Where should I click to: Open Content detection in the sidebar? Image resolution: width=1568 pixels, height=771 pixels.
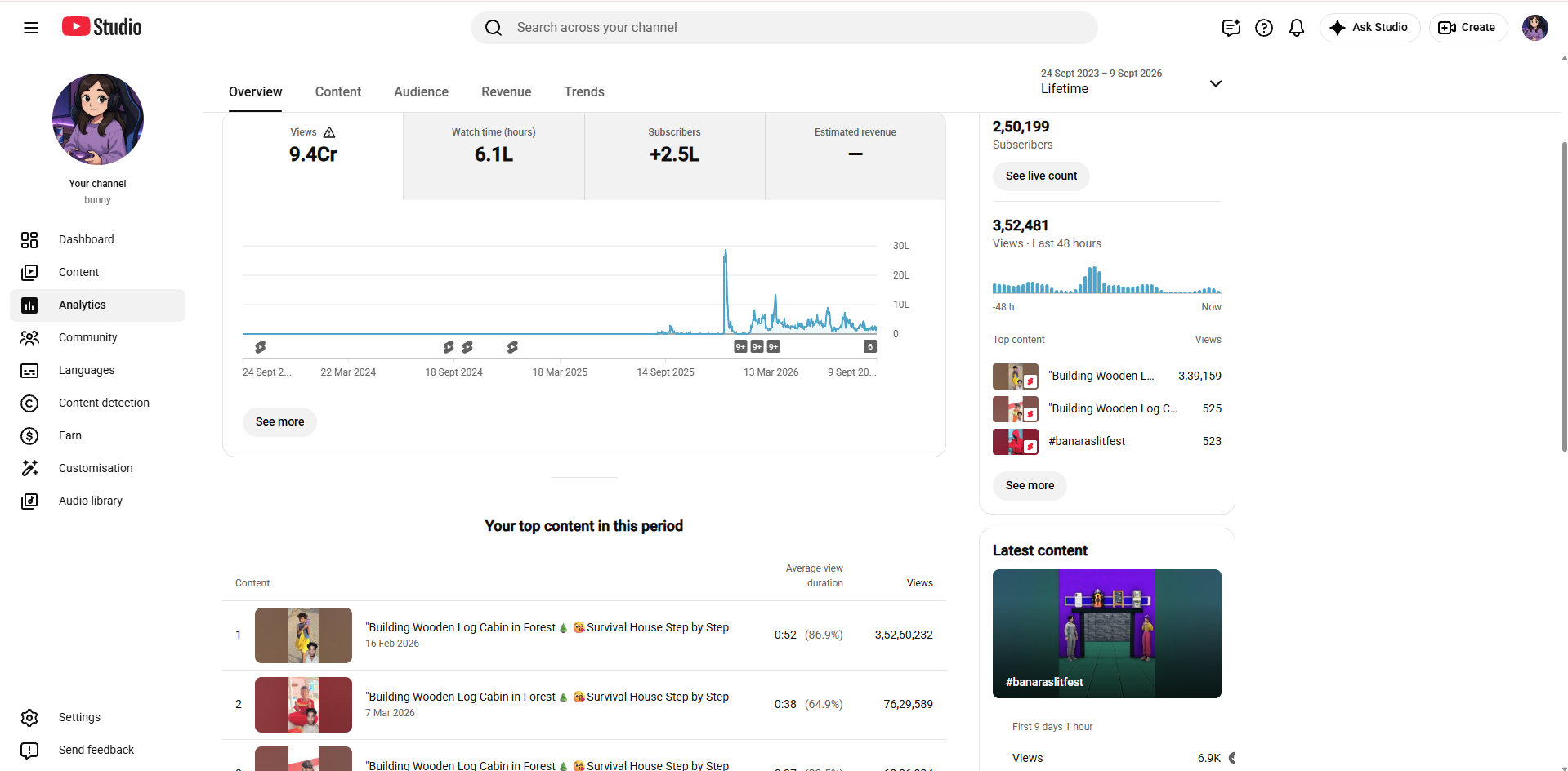(x=98, y=403)
